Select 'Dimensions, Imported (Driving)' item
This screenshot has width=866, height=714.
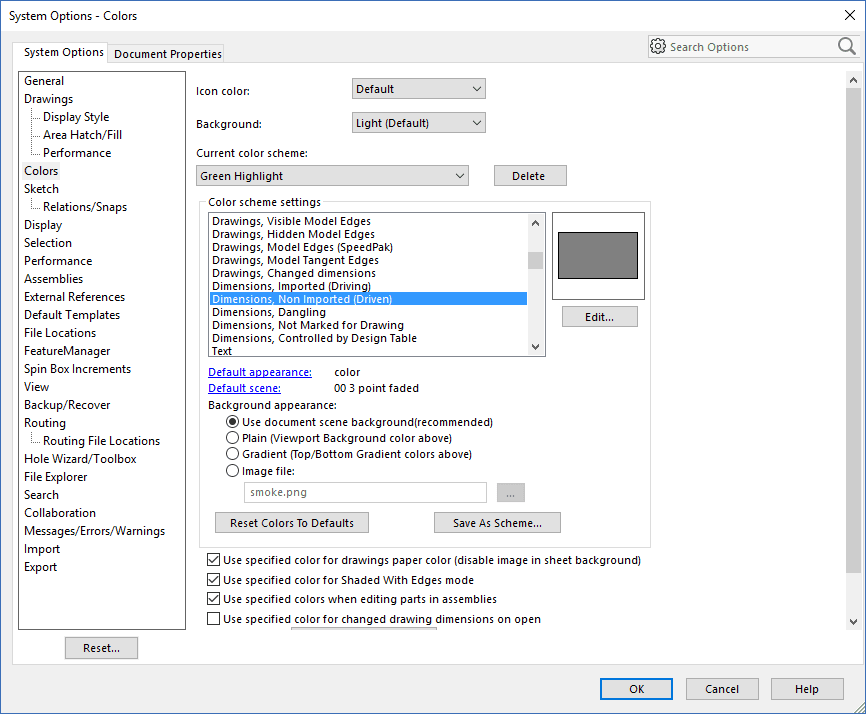pyautogui.click(x=368, y=286)
